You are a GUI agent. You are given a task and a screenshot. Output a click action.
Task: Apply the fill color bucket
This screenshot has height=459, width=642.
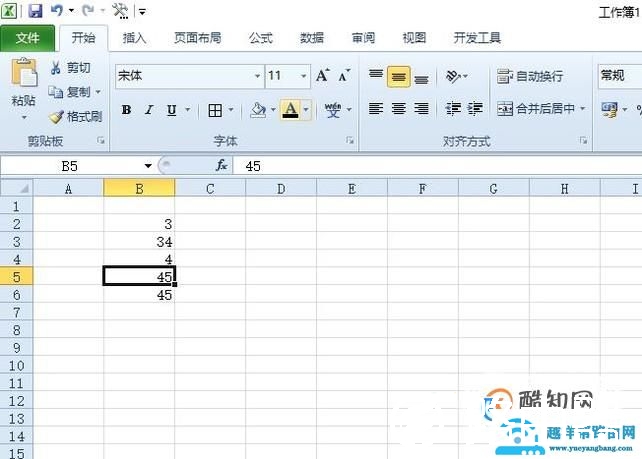tap(258, 110)
